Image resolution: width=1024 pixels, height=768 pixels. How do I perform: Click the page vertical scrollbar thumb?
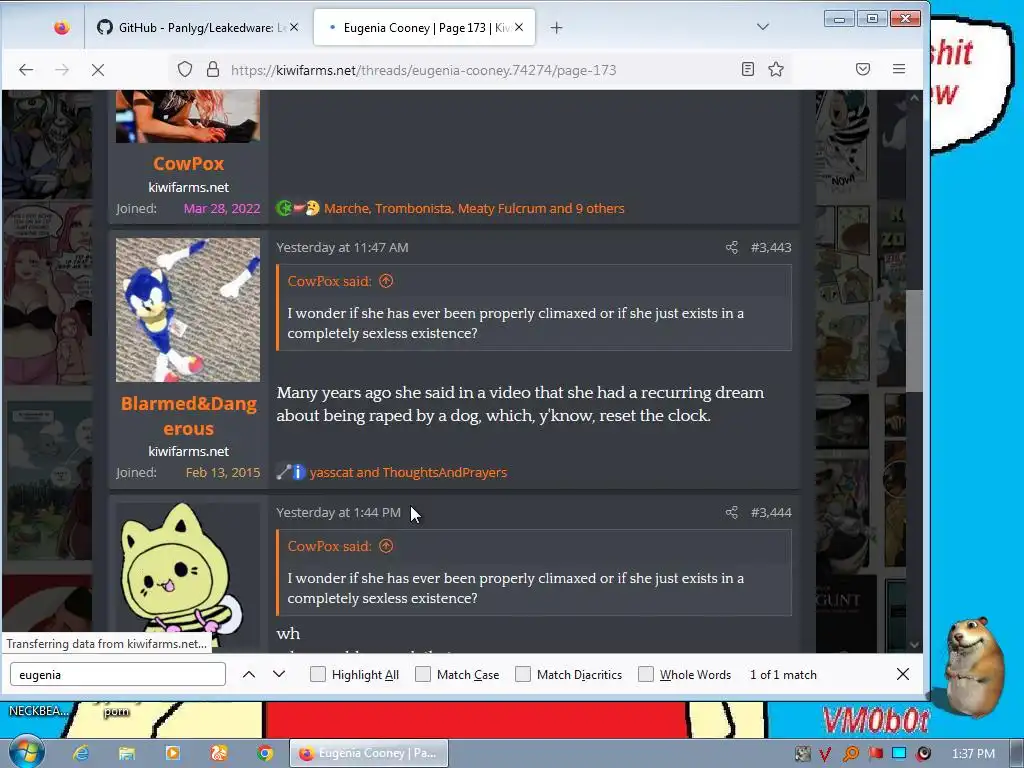914,341
